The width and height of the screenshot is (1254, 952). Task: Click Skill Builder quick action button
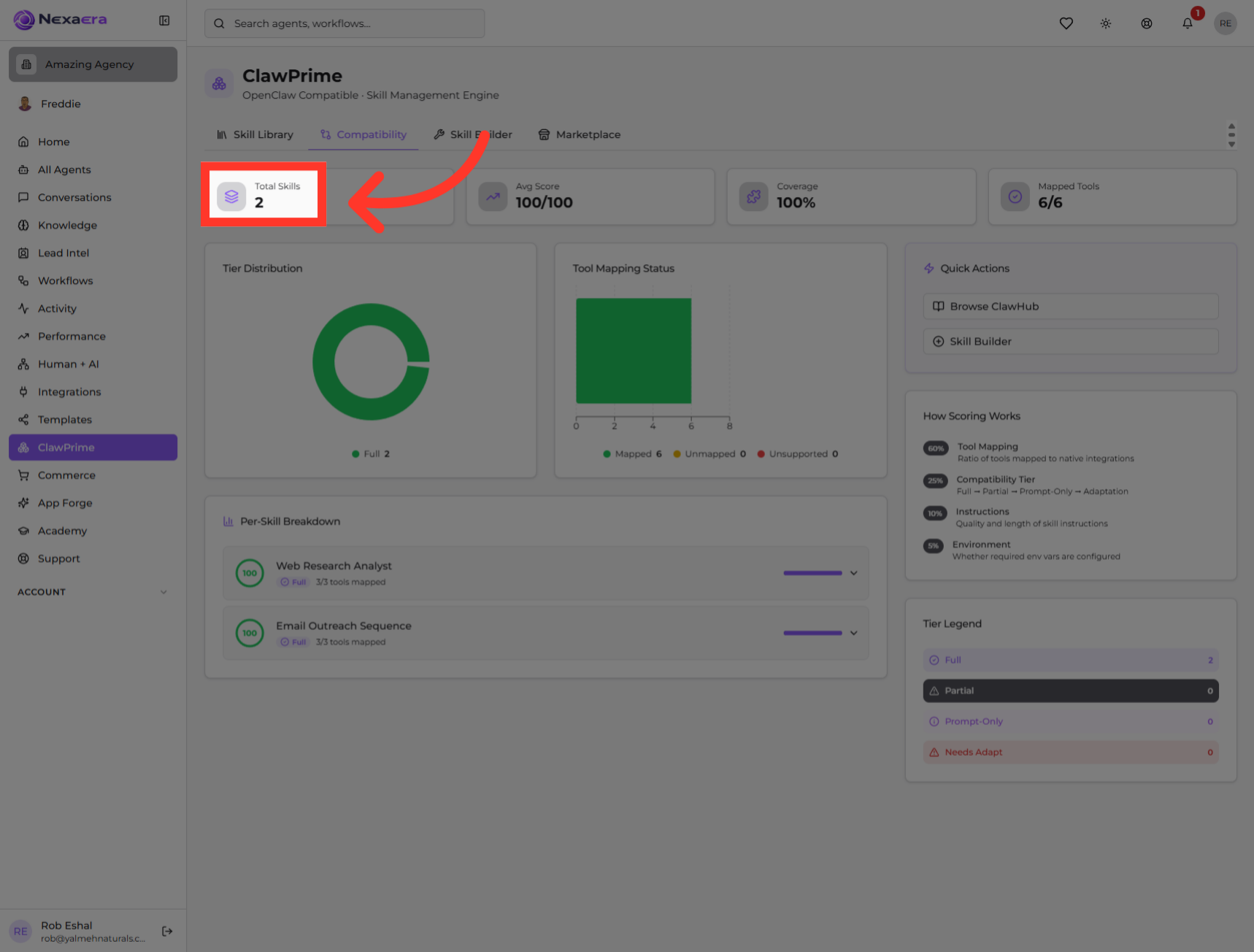[x=1071, y=342]
